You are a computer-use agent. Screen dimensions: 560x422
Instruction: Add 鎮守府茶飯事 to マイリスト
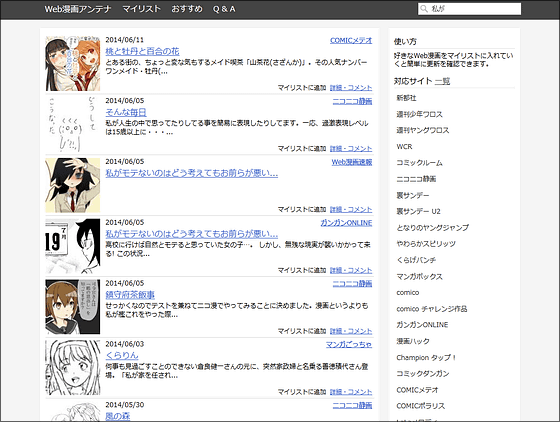point(302,331)
